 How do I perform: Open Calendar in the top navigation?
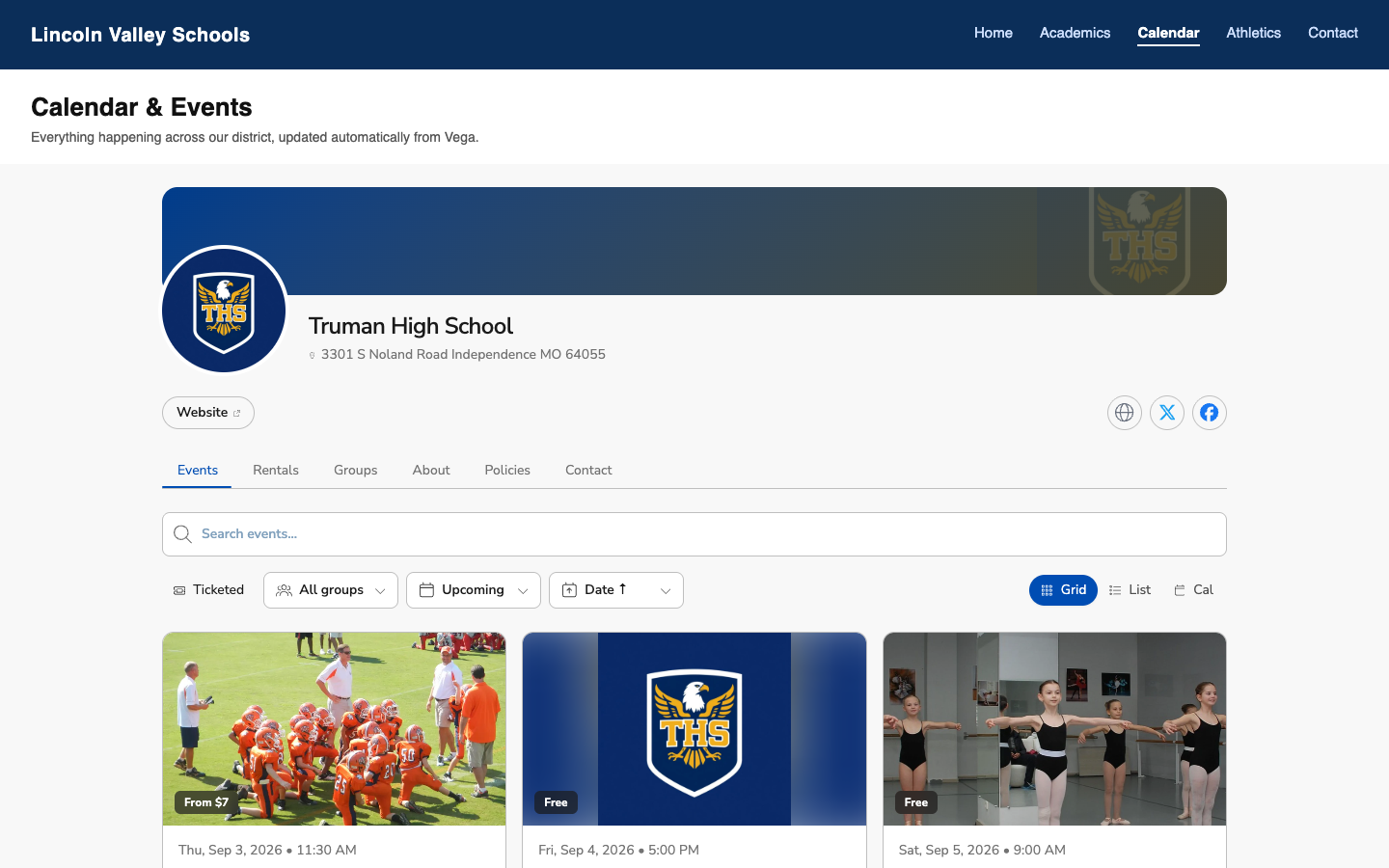click(1169, 33)
